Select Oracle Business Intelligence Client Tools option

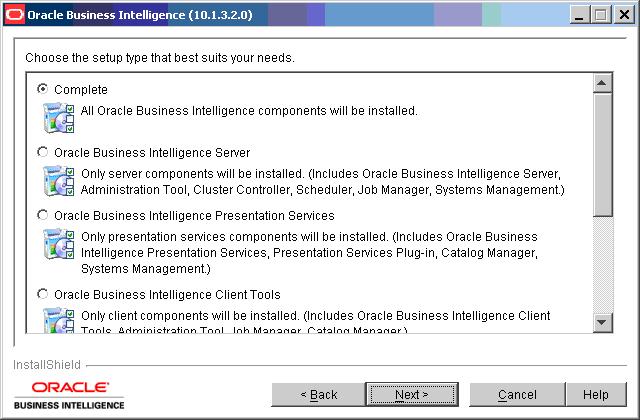[43, 295]
